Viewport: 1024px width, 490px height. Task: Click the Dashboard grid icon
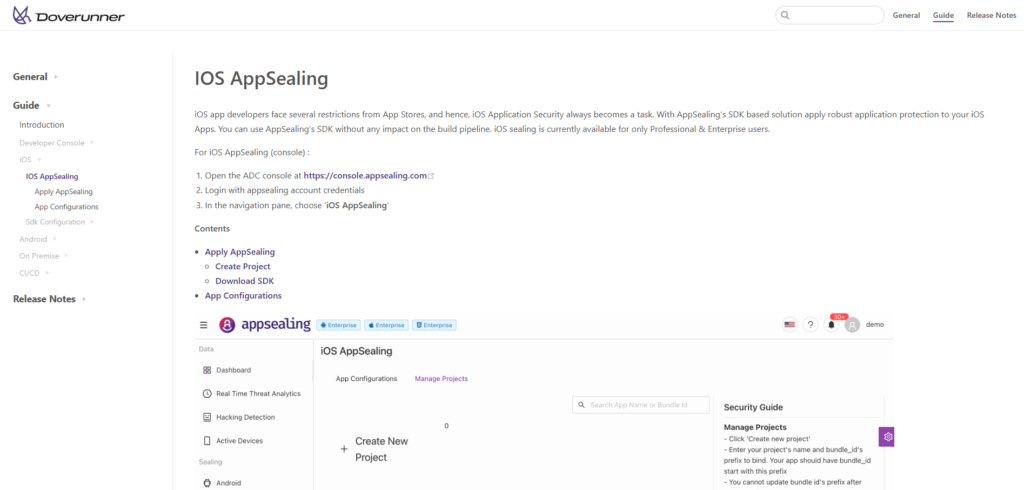(x=207, y=370)
